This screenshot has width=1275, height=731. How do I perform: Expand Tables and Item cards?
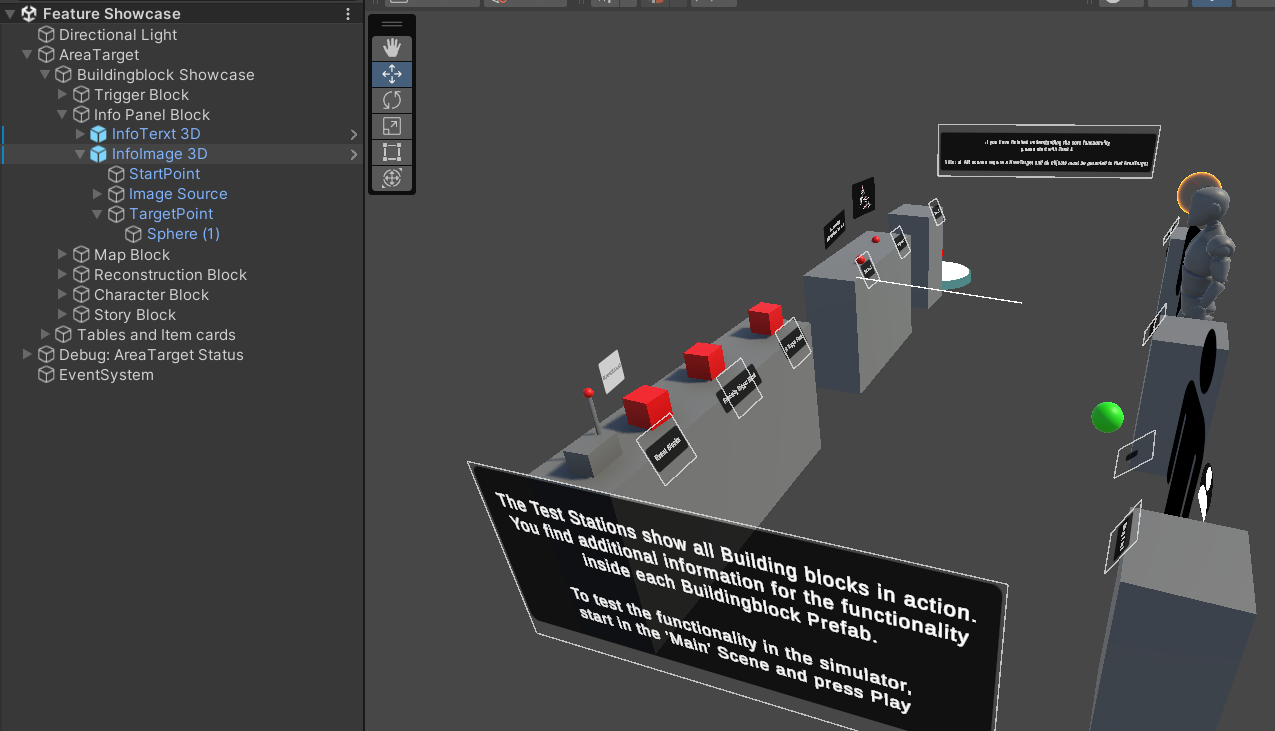tap(46, 335)
